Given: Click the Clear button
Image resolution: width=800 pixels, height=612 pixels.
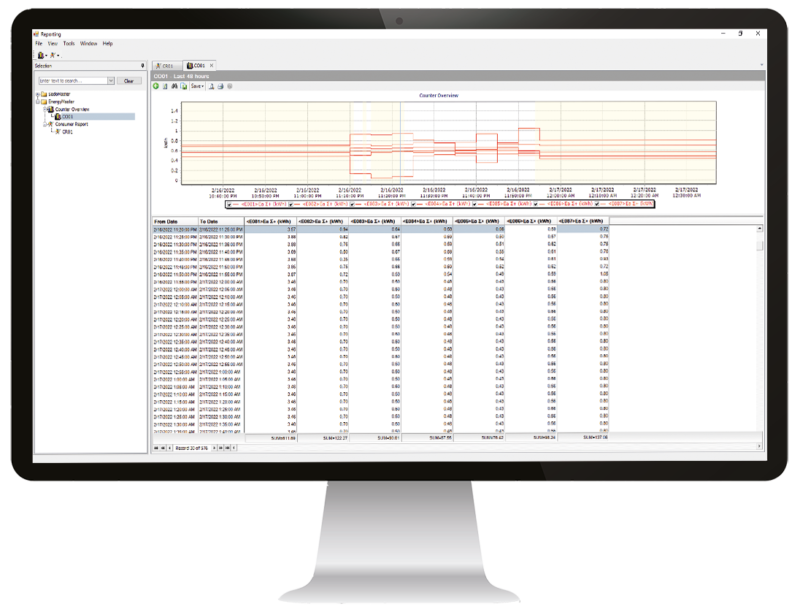Looking at the screenshot, I should click(128, 80).
